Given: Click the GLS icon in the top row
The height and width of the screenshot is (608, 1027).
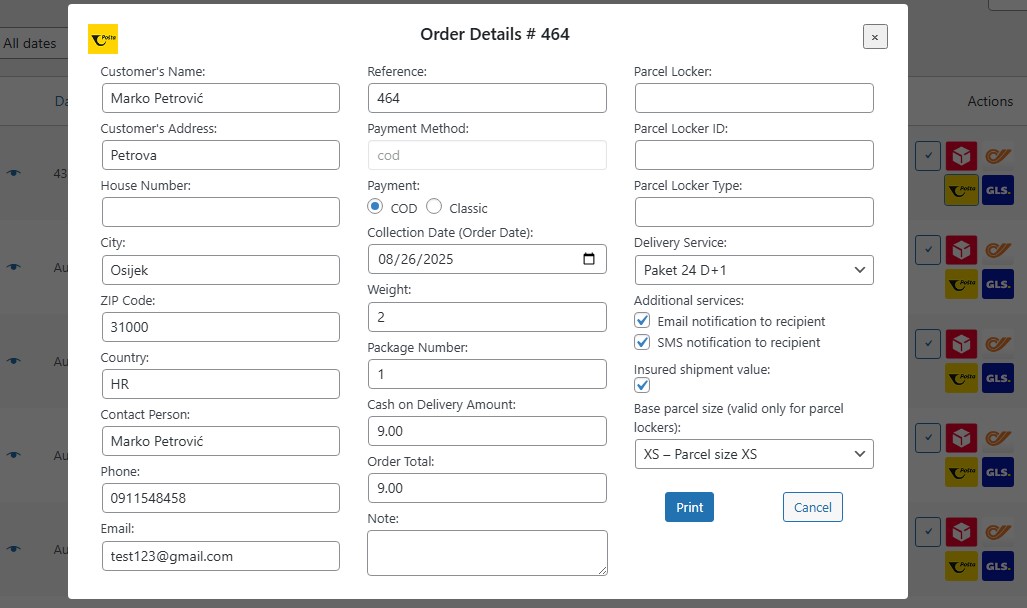Looking at the screenshot, I should click(x=997, y=190).
